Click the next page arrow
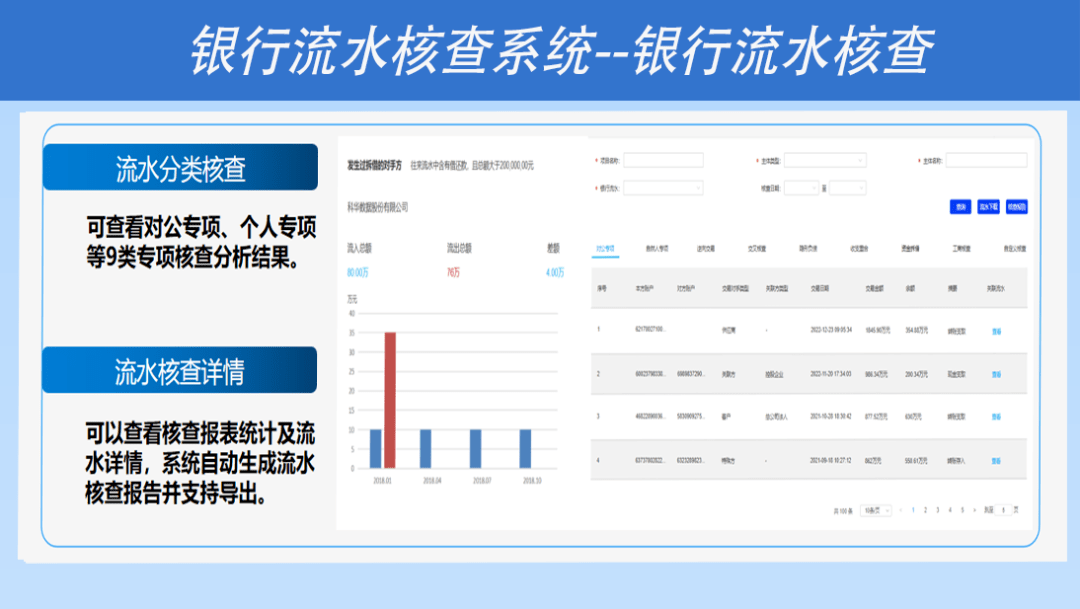 [974, 510]
